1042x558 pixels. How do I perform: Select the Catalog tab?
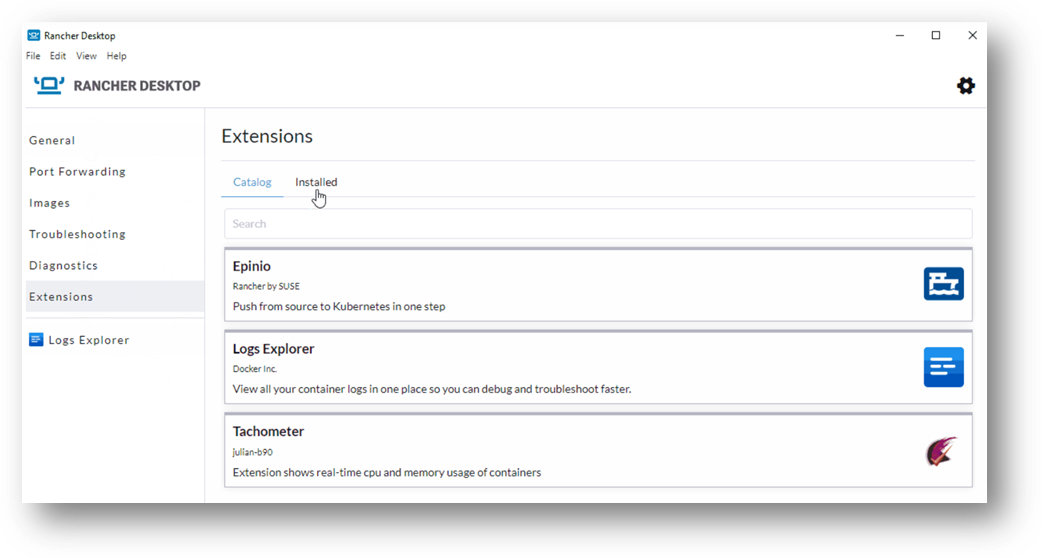[253, 182]
